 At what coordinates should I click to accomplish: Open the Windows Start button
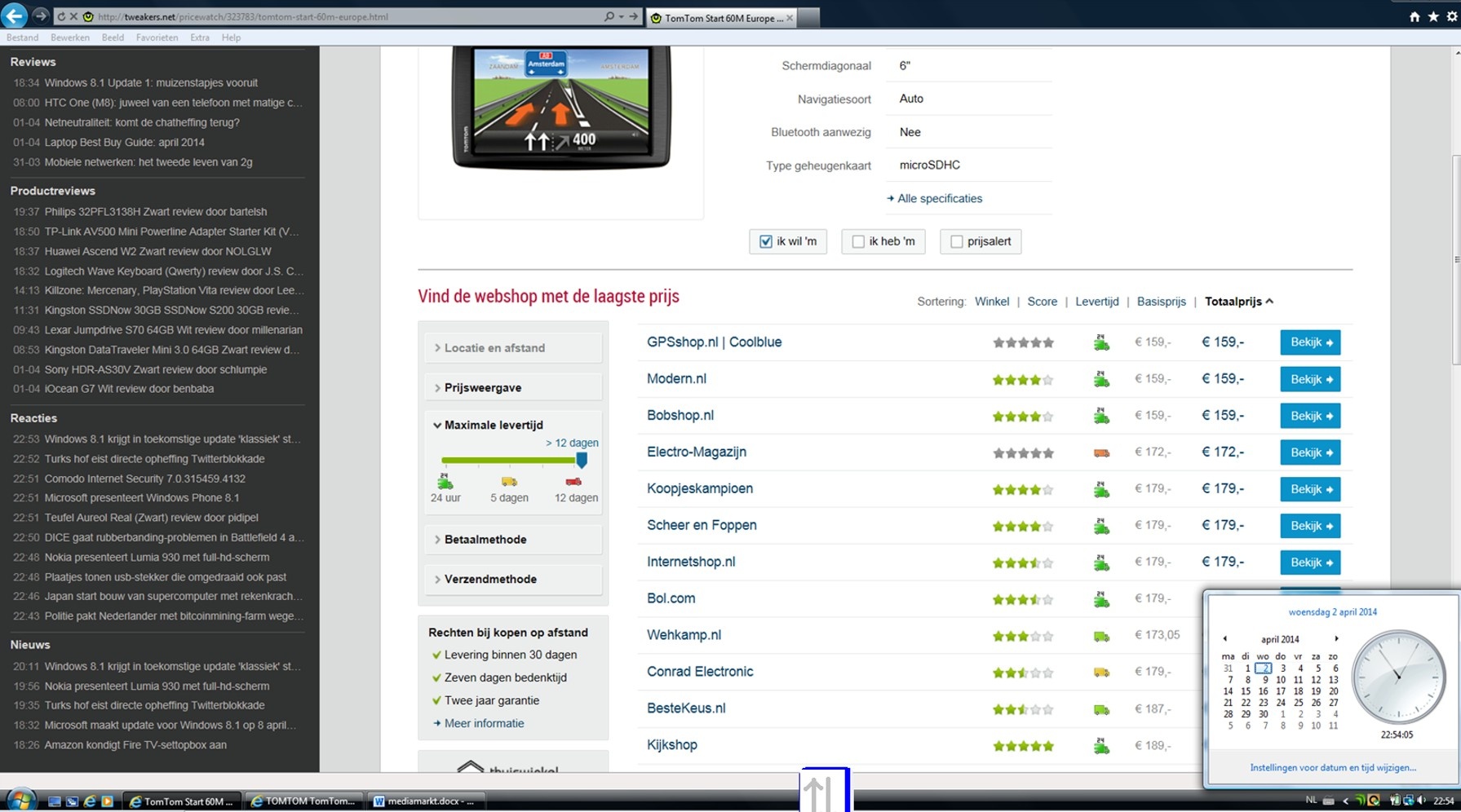(x=20, y=801)
